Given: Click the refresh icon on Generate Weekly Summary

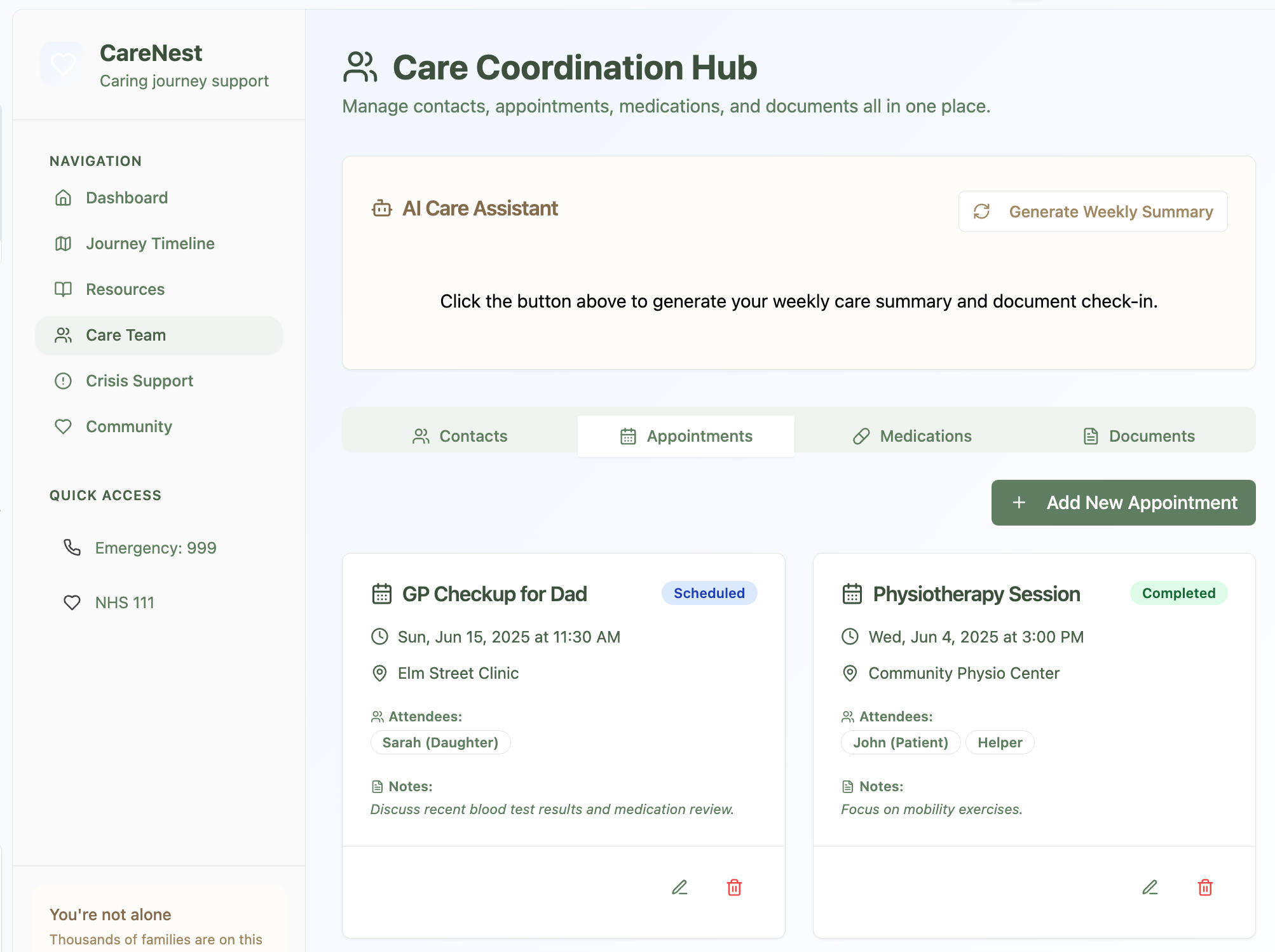Looking at the screenshot, I should point(982,212).
